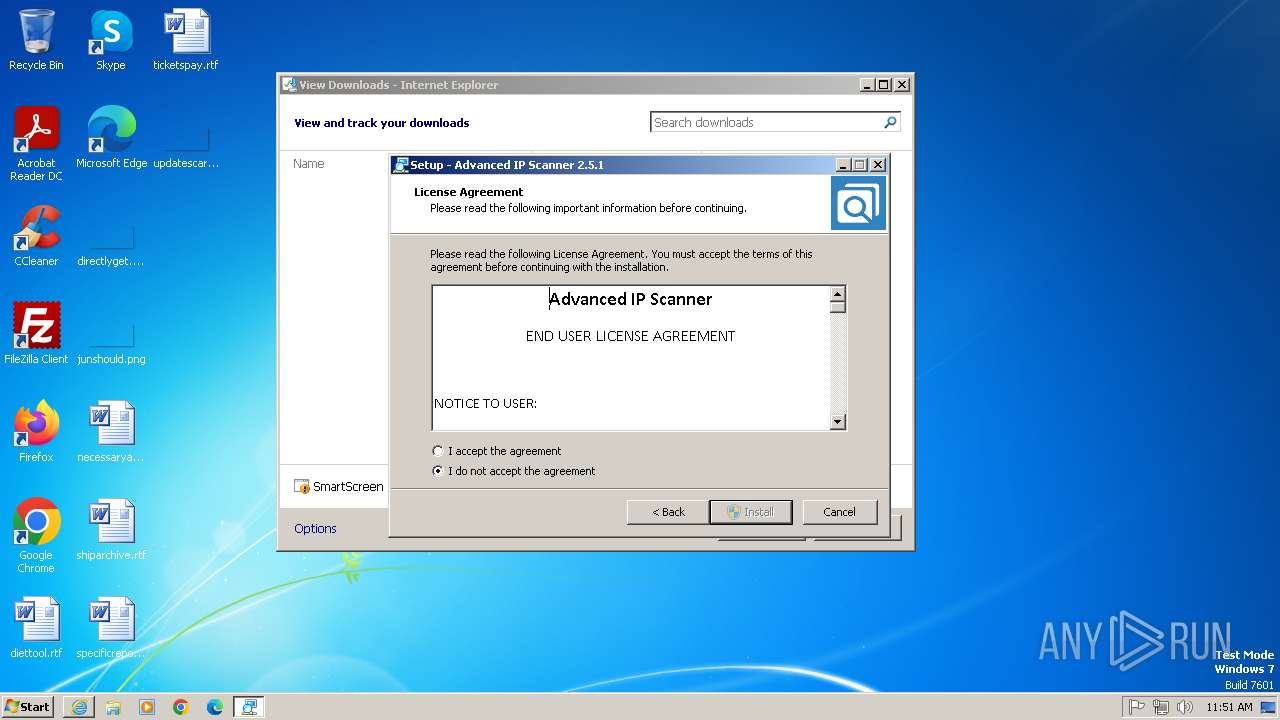Image resolution: width=1280 pixels, height=720 pixels.
Task: Open File Explorer from the taskbar
Action: coord(113,707)
